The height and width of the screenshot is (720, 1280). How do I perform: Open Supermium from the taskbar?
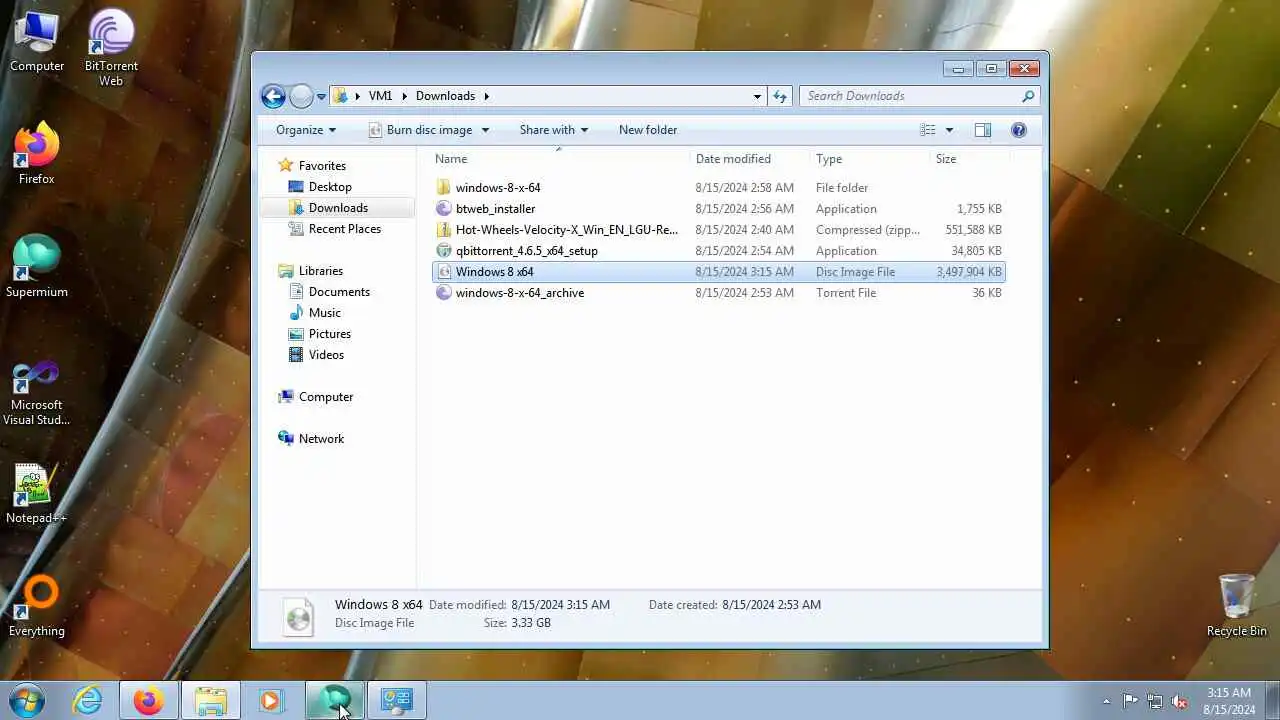[x=334, y=700]
